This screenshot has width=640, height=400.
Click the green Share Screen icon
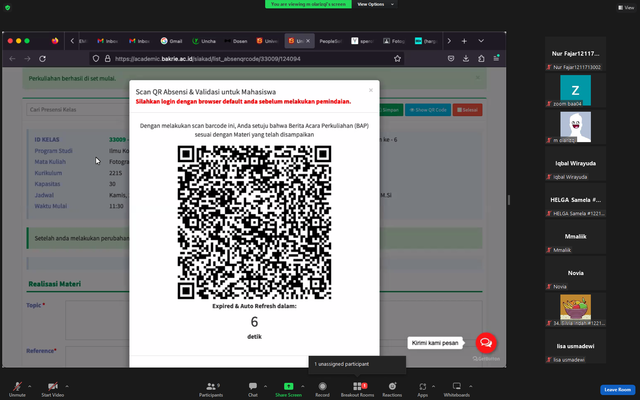pyautogui.click(x=288, y=386)
